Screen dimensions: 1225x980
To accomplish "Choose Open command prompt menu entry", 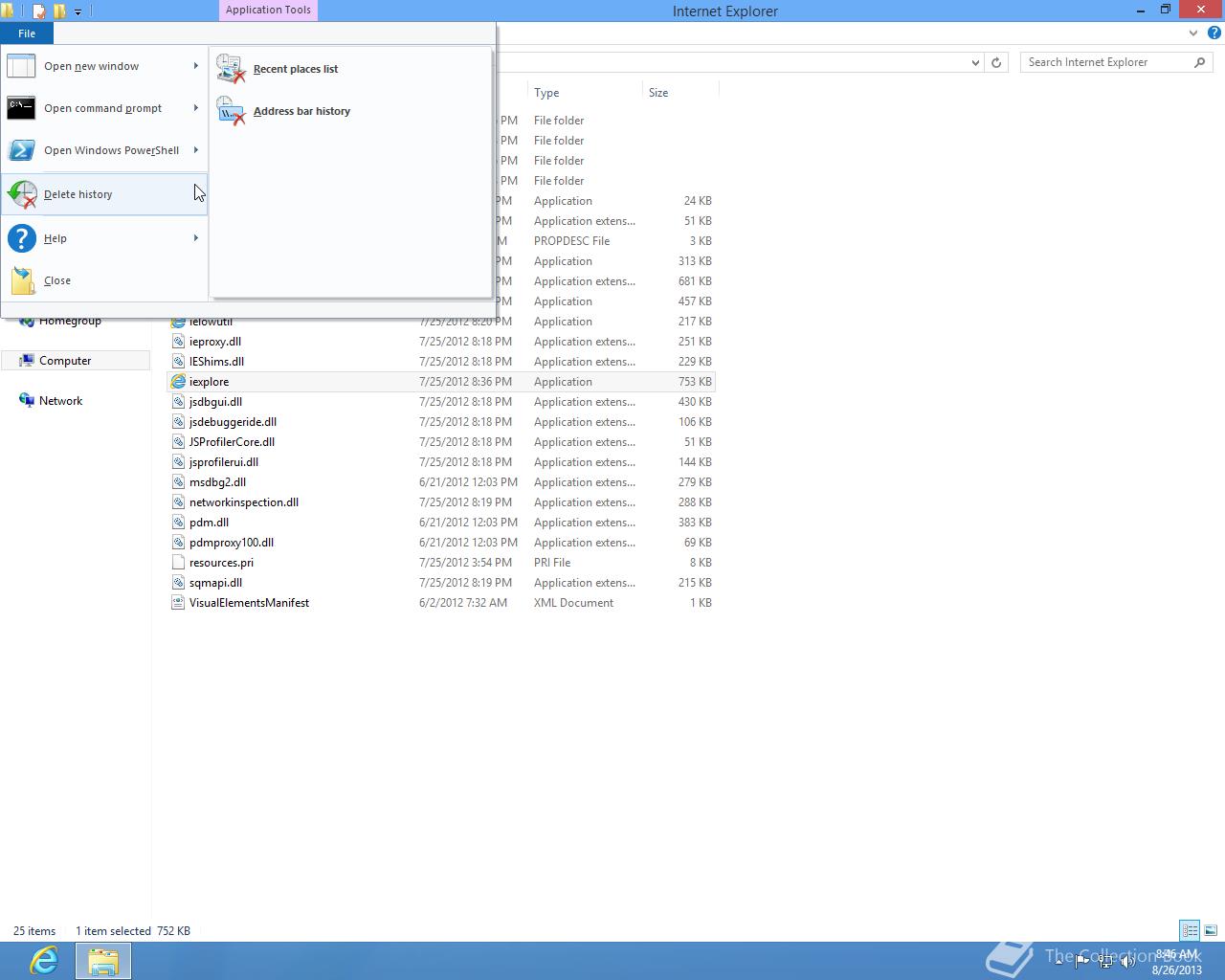I will pos(104,108).
